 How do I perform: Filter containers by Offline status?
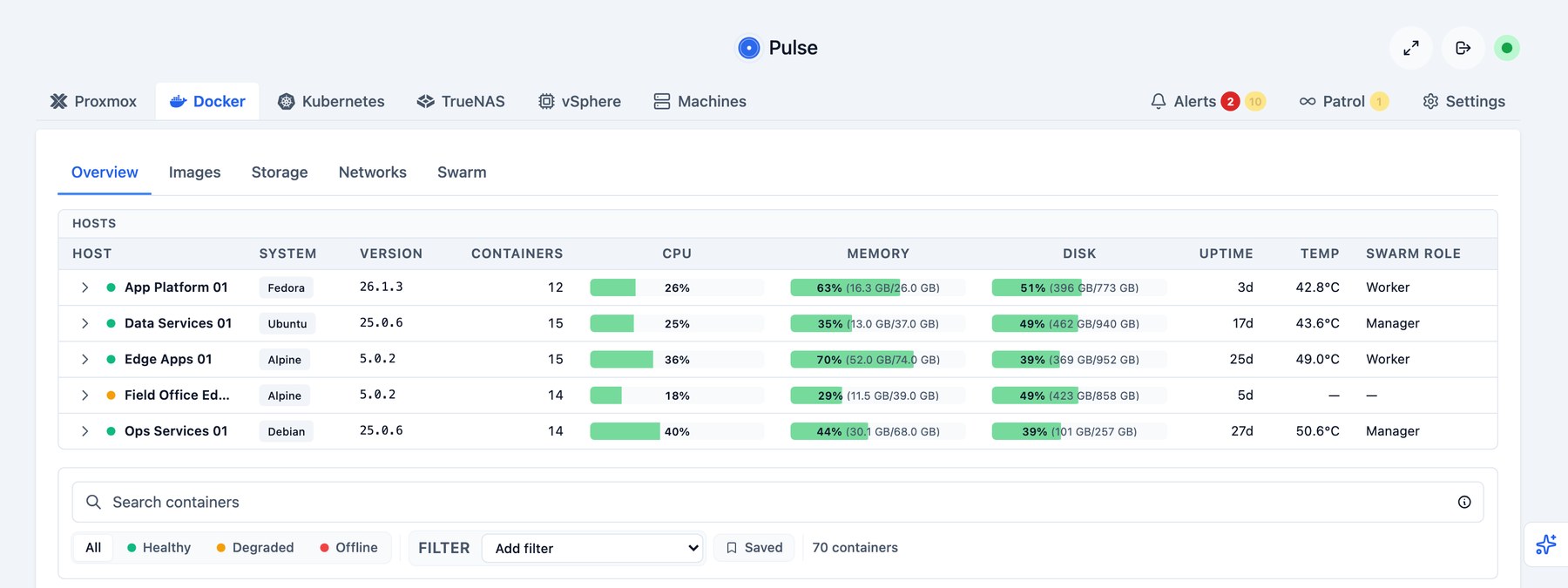[348, 548]
